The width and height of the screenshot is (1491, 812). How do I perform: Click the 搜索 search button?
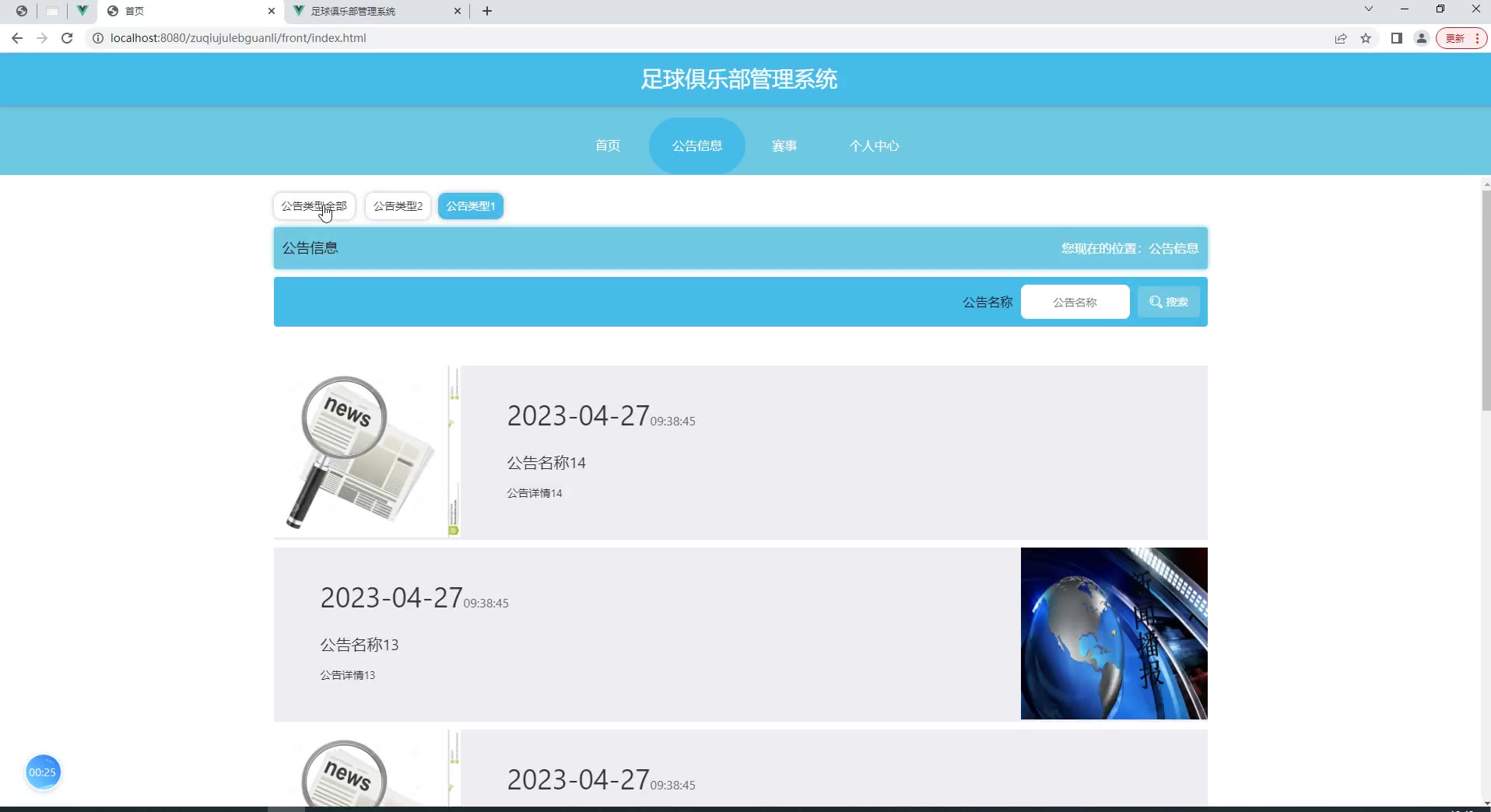tap(1168, 302)
